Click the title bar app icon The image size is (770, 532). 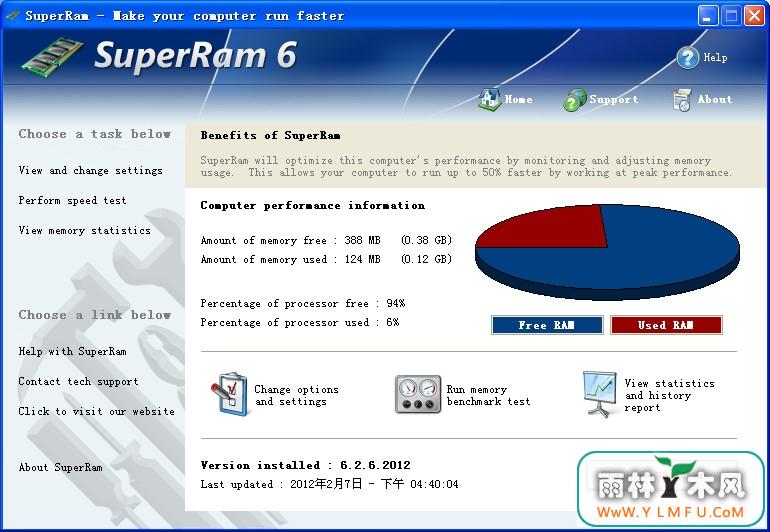click(x=12, y=15)
